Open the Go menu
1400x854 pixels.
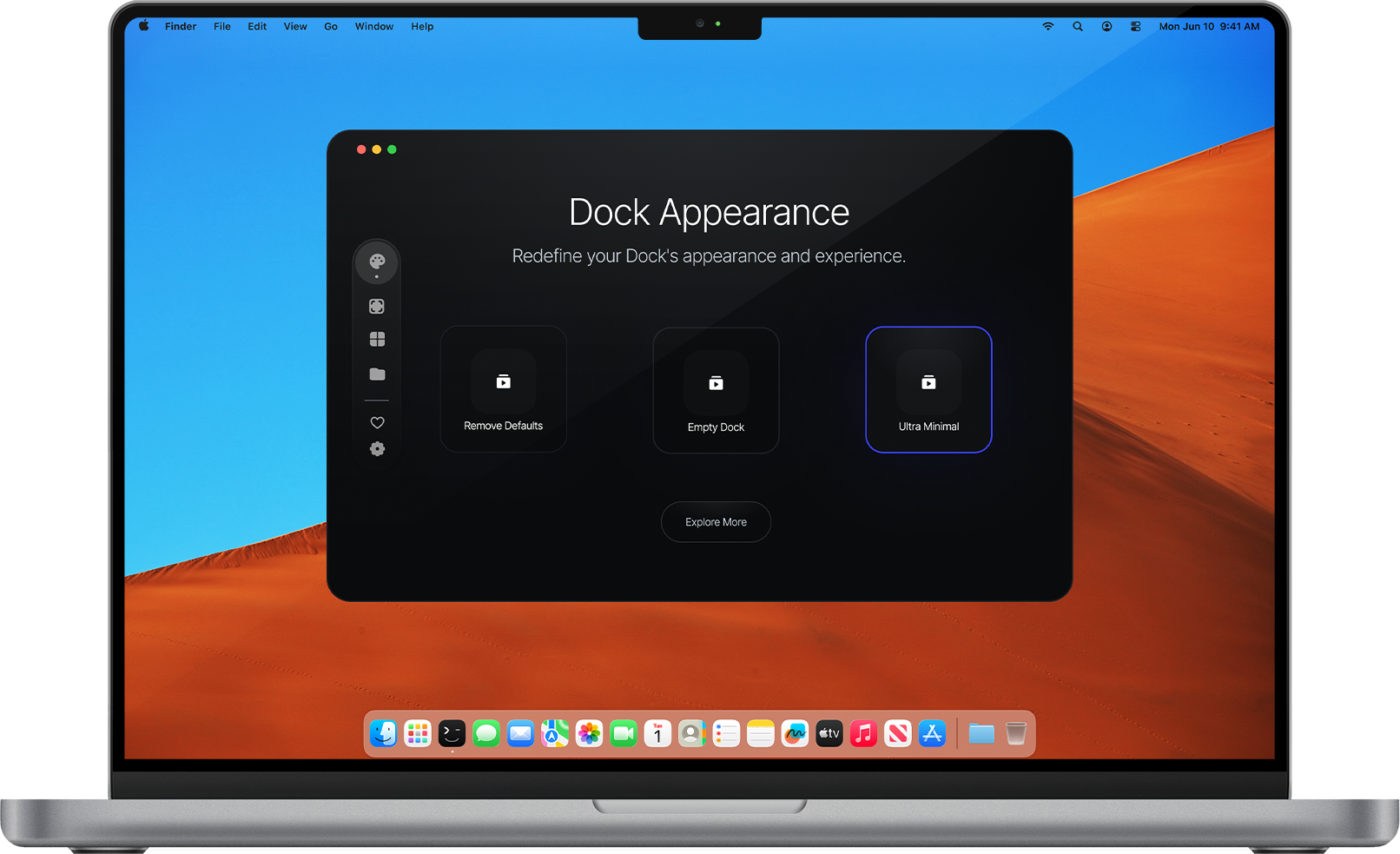331,27
